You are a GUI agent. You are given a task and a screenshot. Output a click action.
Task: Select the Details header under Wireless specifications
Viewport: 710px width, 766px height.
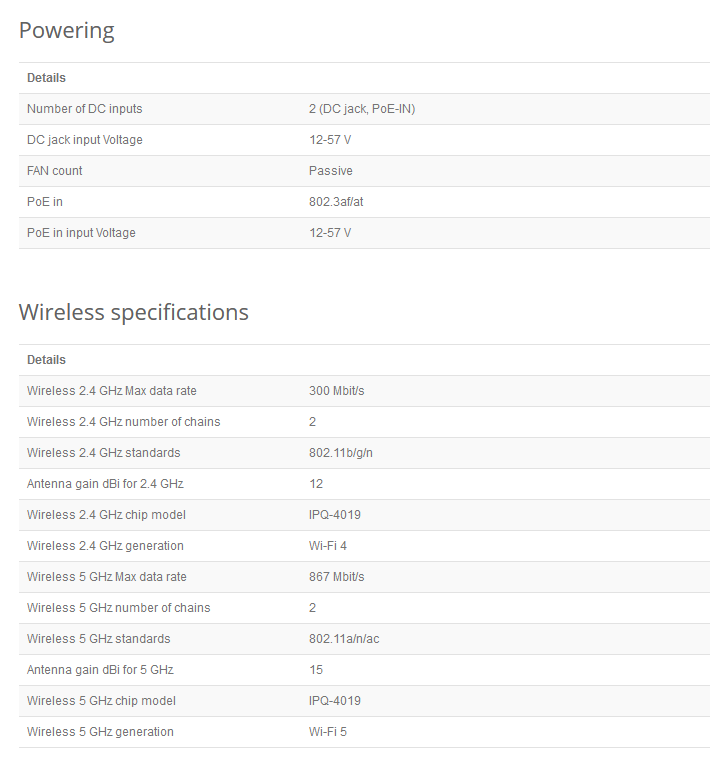pos(46,360)
